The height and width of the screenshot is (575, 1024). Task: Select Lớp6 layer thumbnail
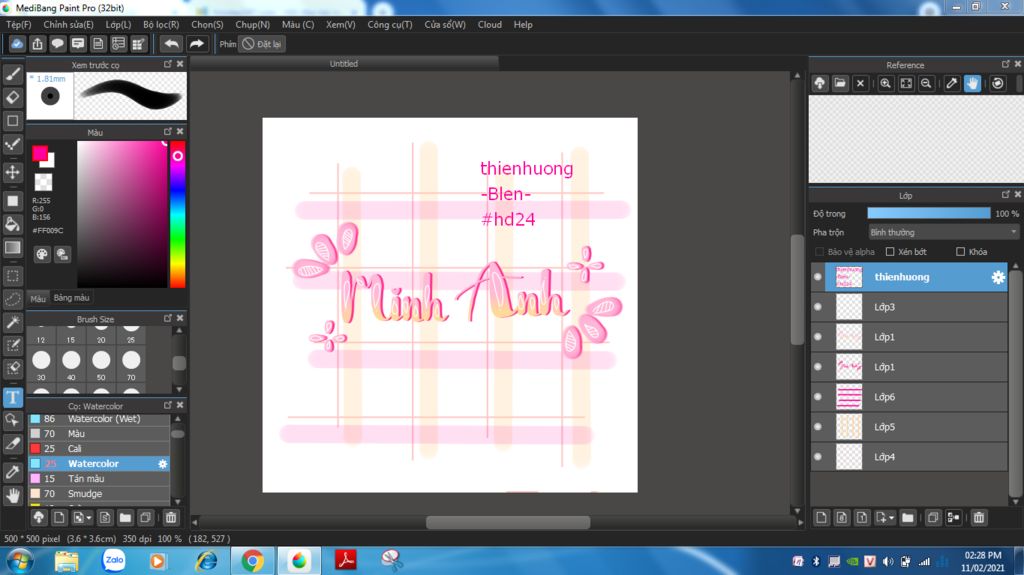click(849, 397)
